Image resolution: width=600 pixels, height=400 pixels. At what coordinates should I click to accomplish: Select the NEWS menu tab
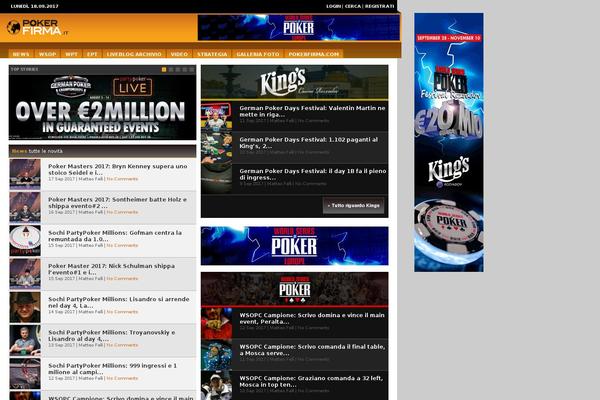[21, 54]
